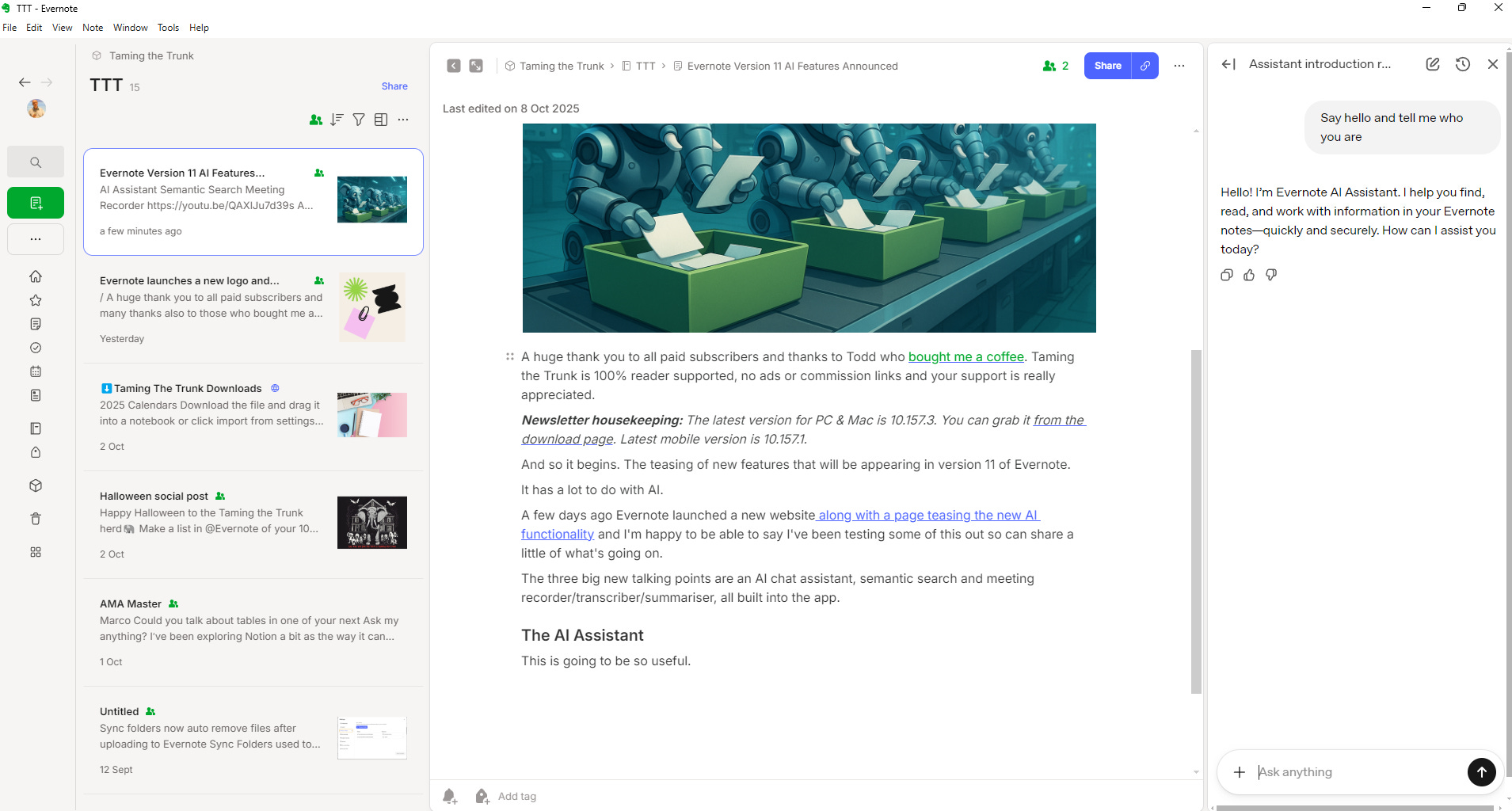
Task: Open Trash icon in sidebar
Action: pos(36,519)
